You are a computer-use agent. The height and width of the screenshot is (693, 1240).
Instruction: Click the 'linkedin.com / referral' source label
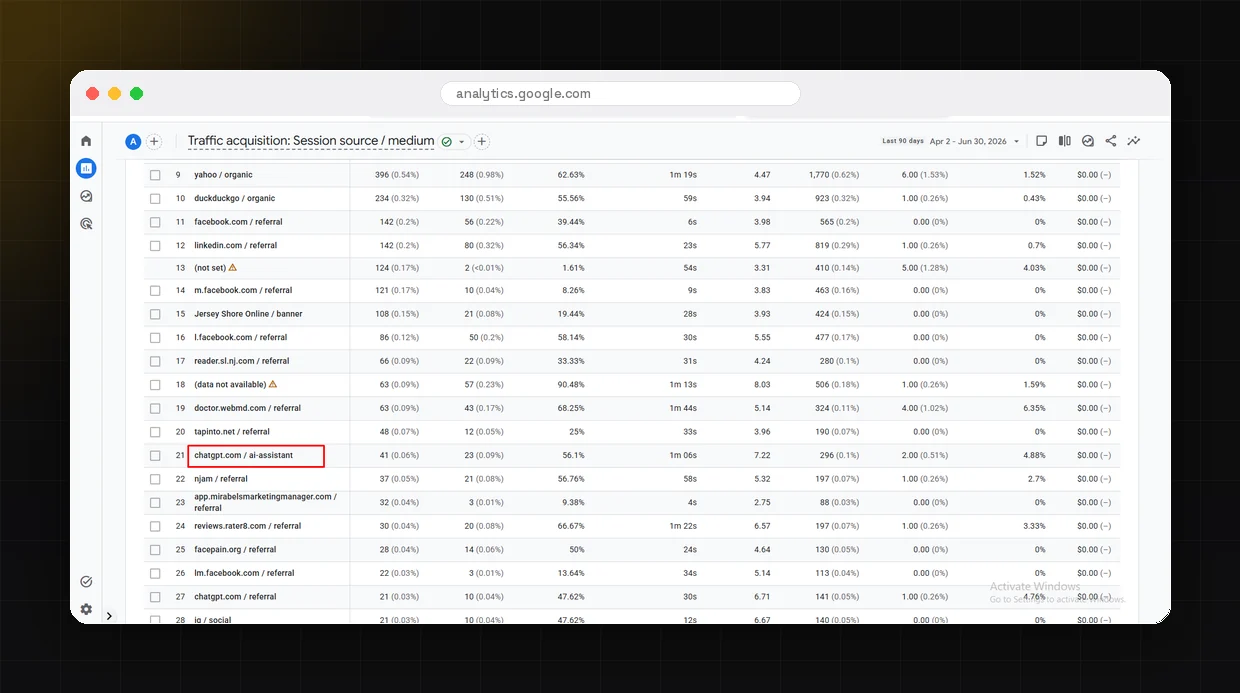(236, 245)
